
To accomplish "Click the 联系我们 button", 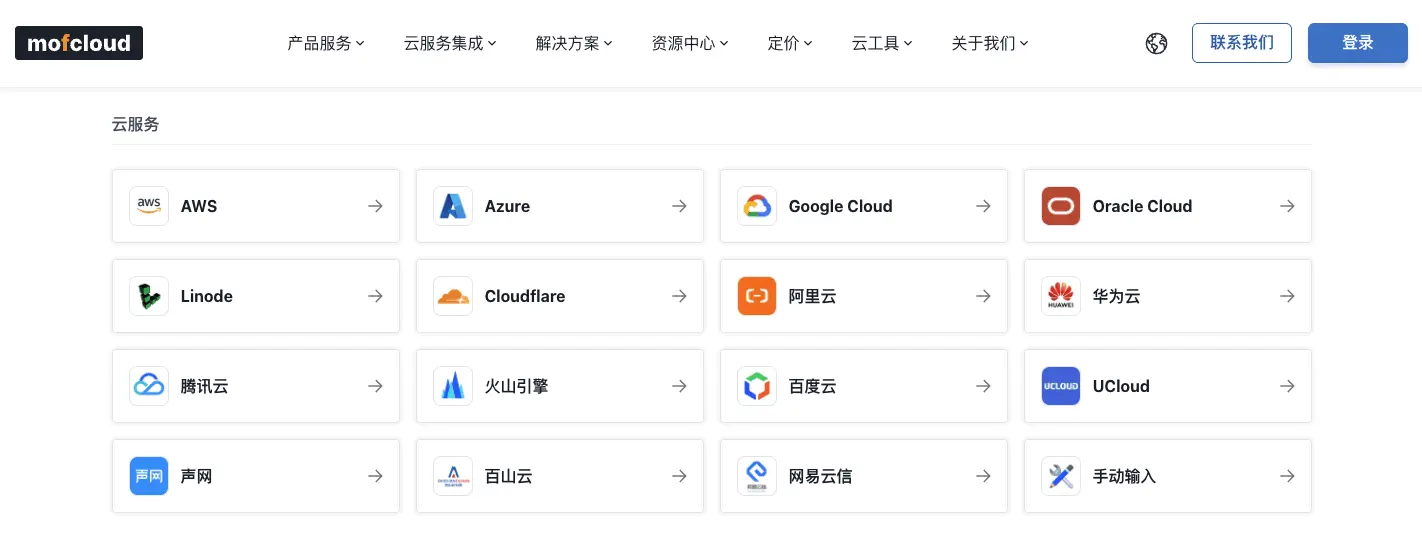I will (1242, 43).
